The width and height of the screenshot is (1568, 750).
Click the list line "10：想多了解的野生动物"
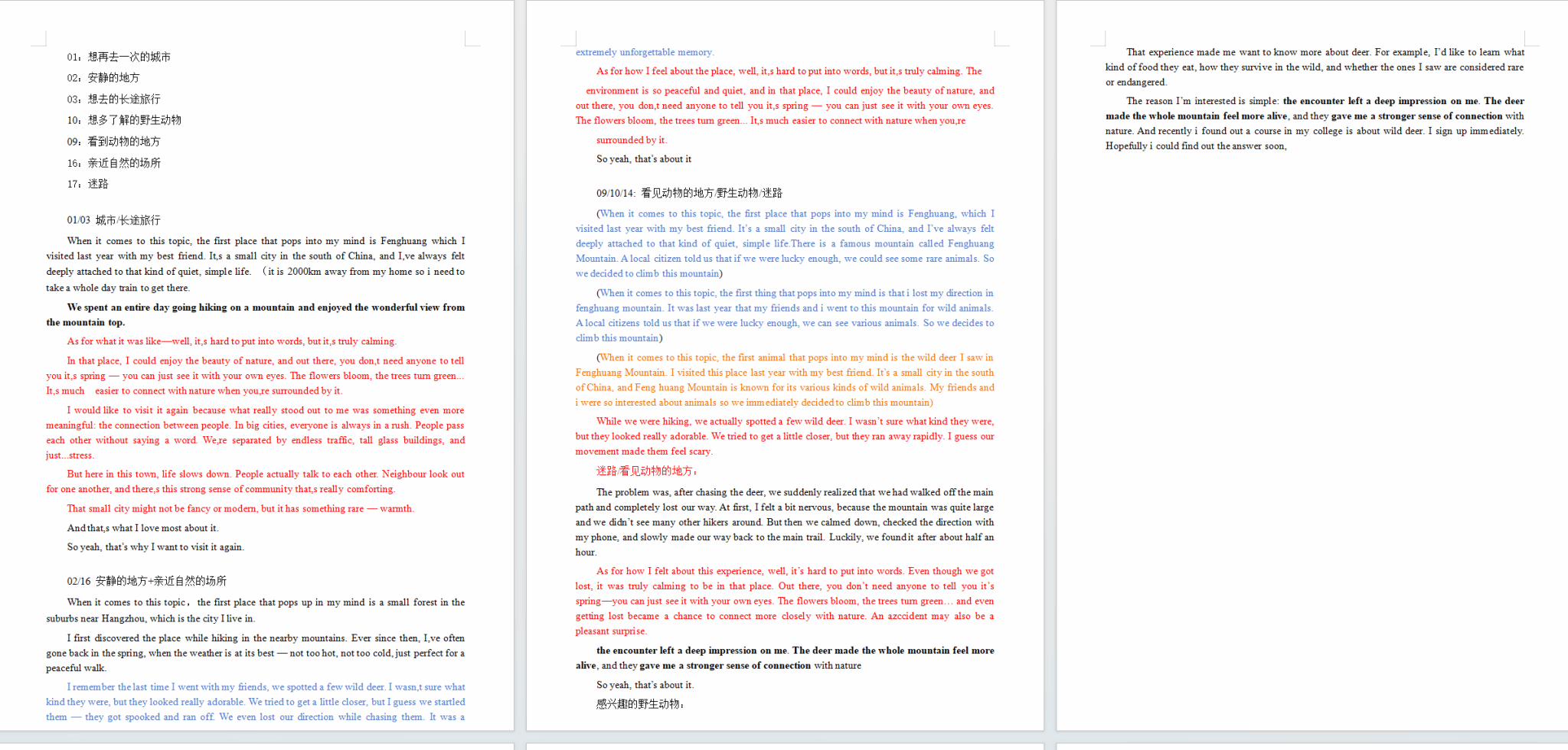[x=124, y=119]
